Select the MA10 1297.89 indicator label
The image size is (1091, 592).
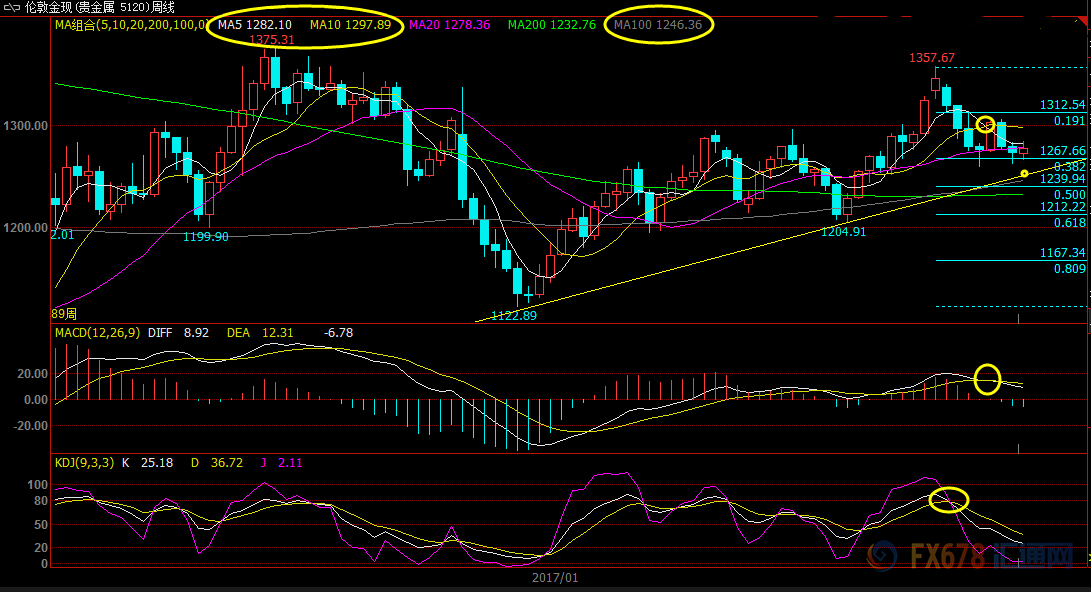(x=350, y=24)
